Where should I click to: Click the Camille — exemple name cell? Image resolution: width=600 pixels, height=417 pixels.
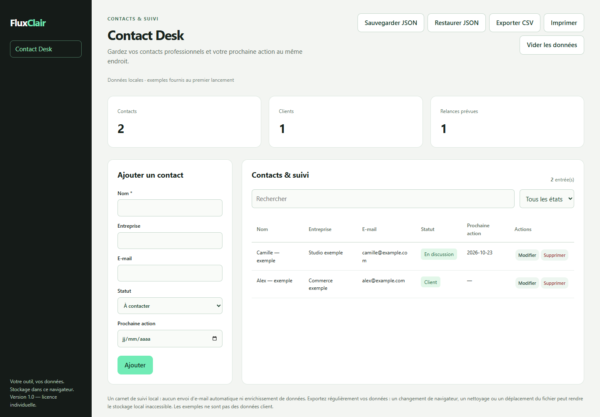tap(268, 256)
